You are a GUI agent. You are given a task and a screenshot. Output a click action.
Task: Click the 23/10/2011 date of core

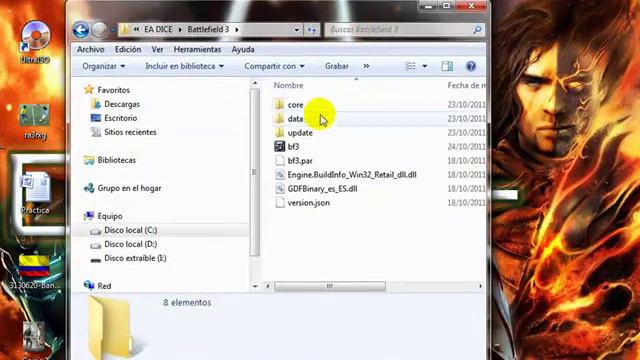coord(467,104)
